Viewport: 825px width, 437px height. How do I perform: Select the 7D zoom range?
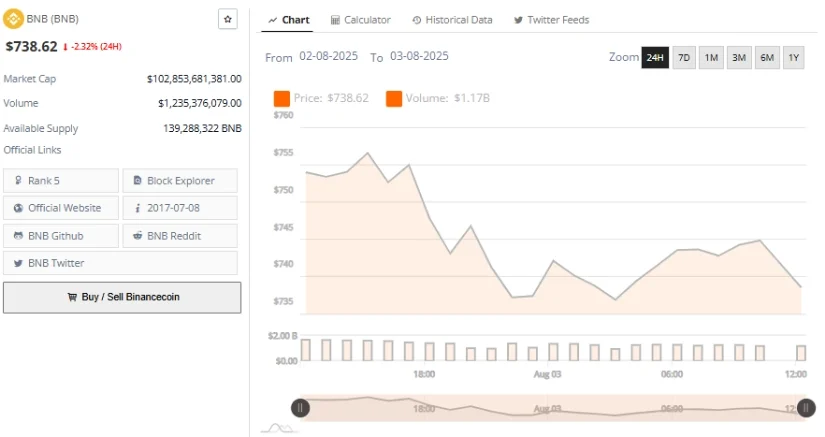pyautogui.click(x=684, y=58)
